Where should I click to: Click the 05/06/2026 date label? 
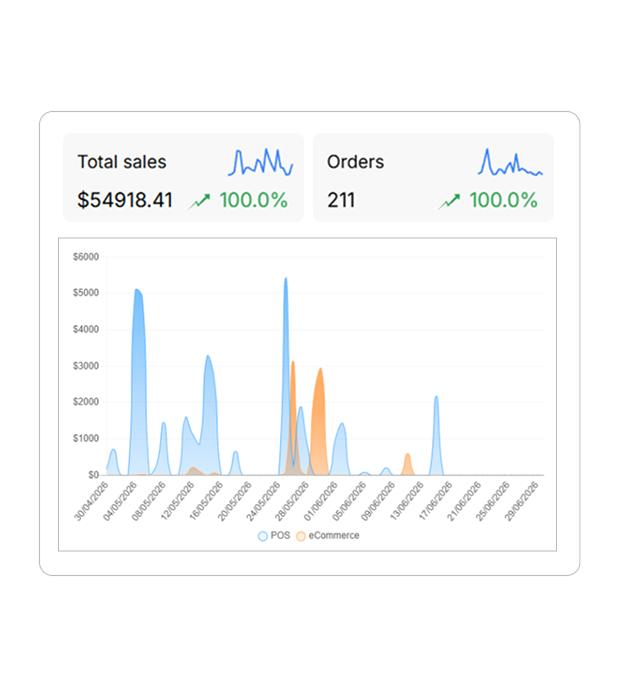pos(349,501)
